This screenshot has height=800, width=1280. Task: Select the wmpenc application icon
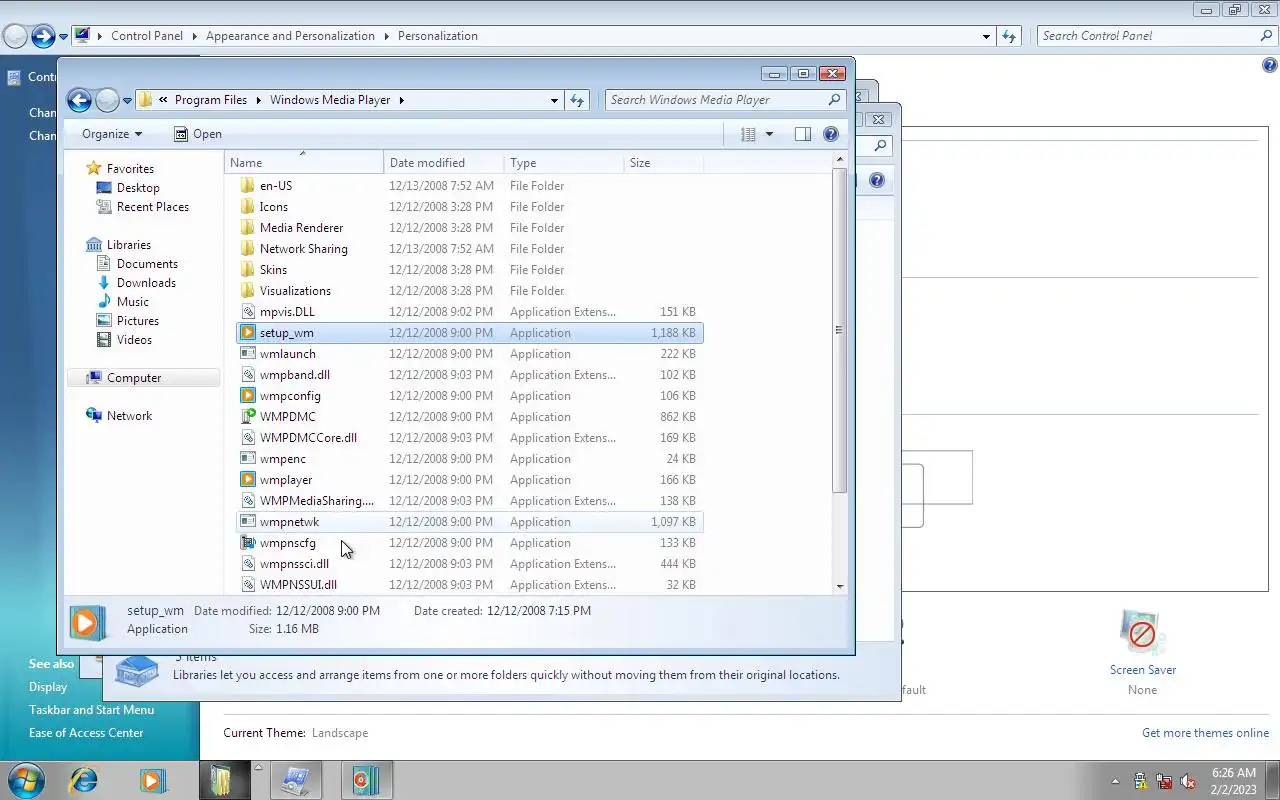coord(248,459)
